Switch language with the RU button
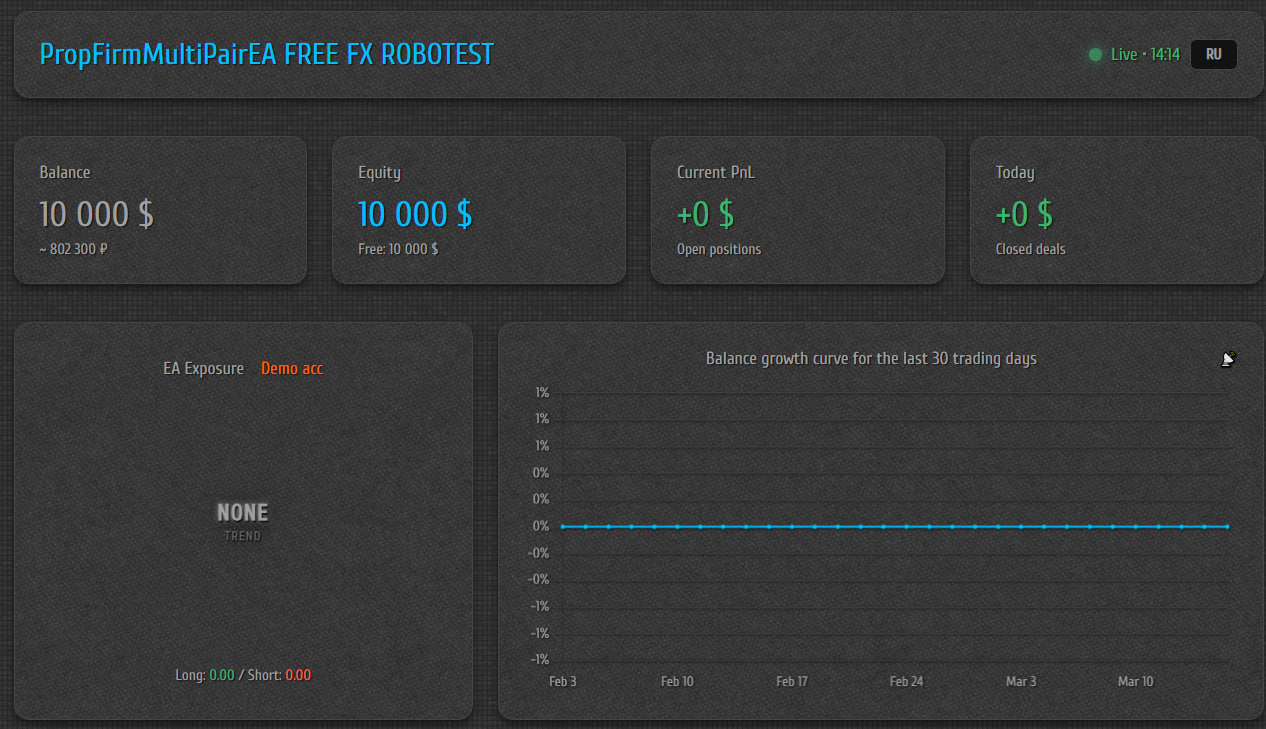 [1213, 55]
